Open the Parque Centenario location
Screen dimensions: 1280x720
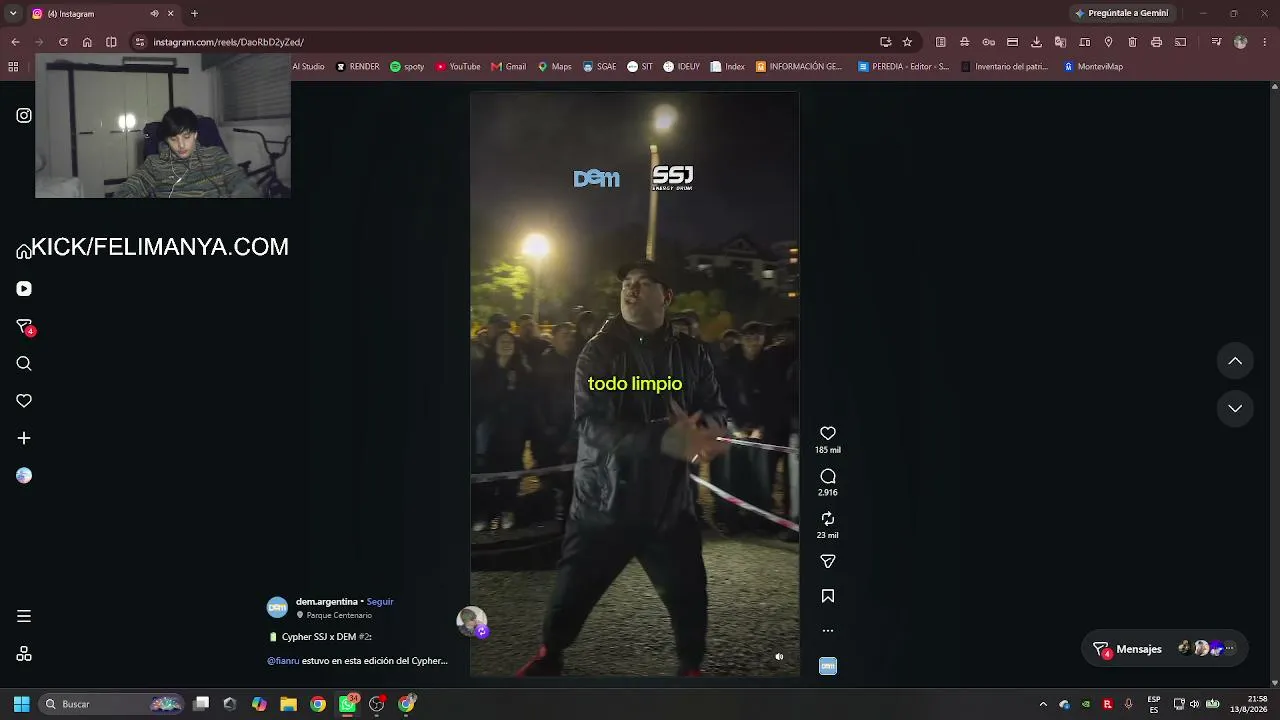(339, 615)
